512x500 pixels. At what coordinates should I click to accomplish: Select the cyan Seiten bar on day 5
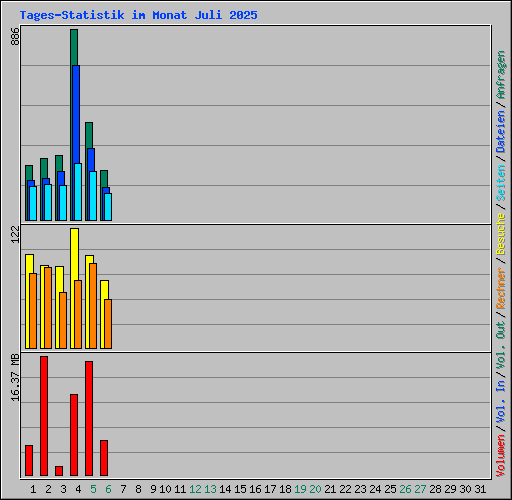click(93, 196)
